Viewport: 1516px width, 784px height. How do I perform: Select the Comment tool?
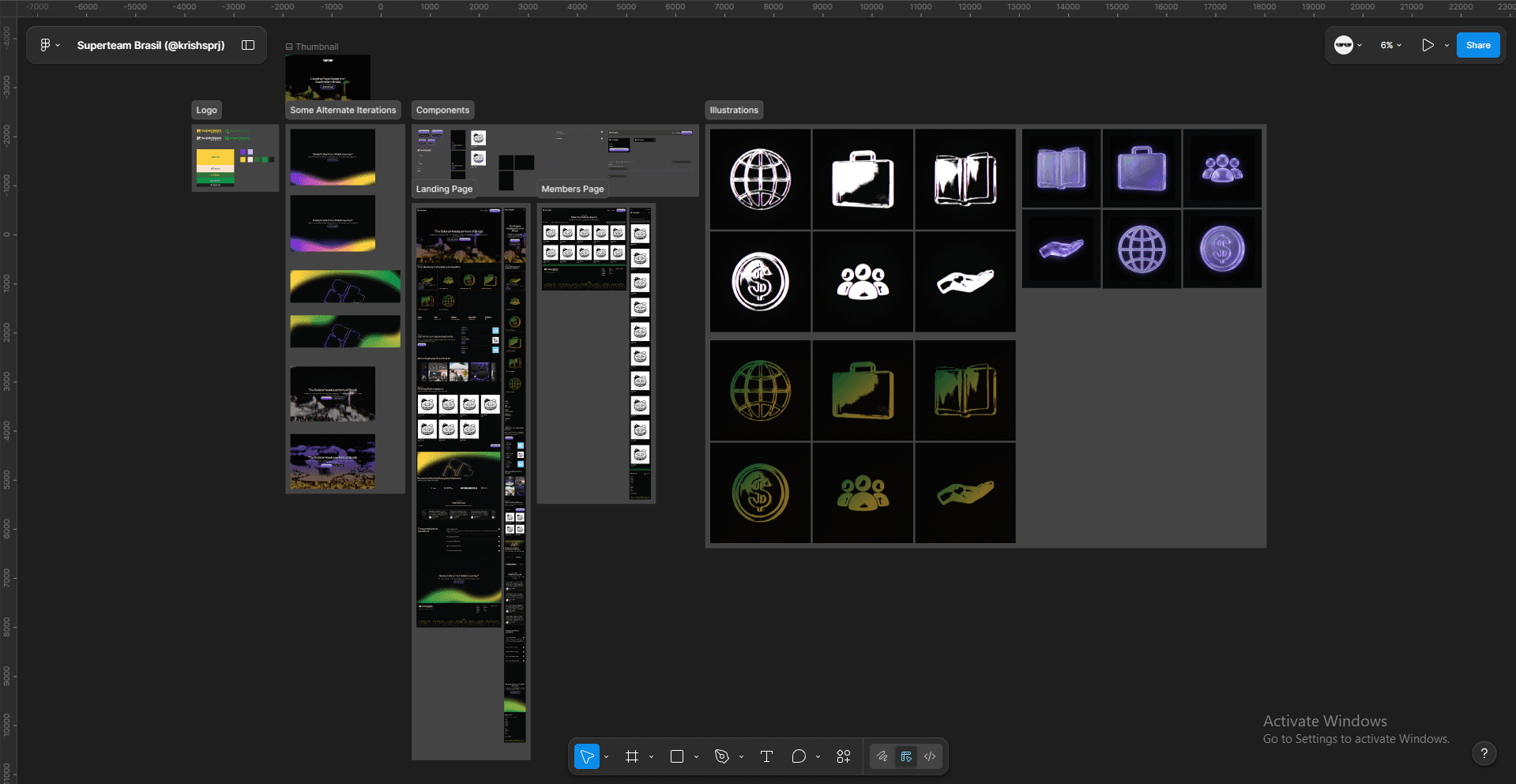pyautogui.click(x=800, y=756)
